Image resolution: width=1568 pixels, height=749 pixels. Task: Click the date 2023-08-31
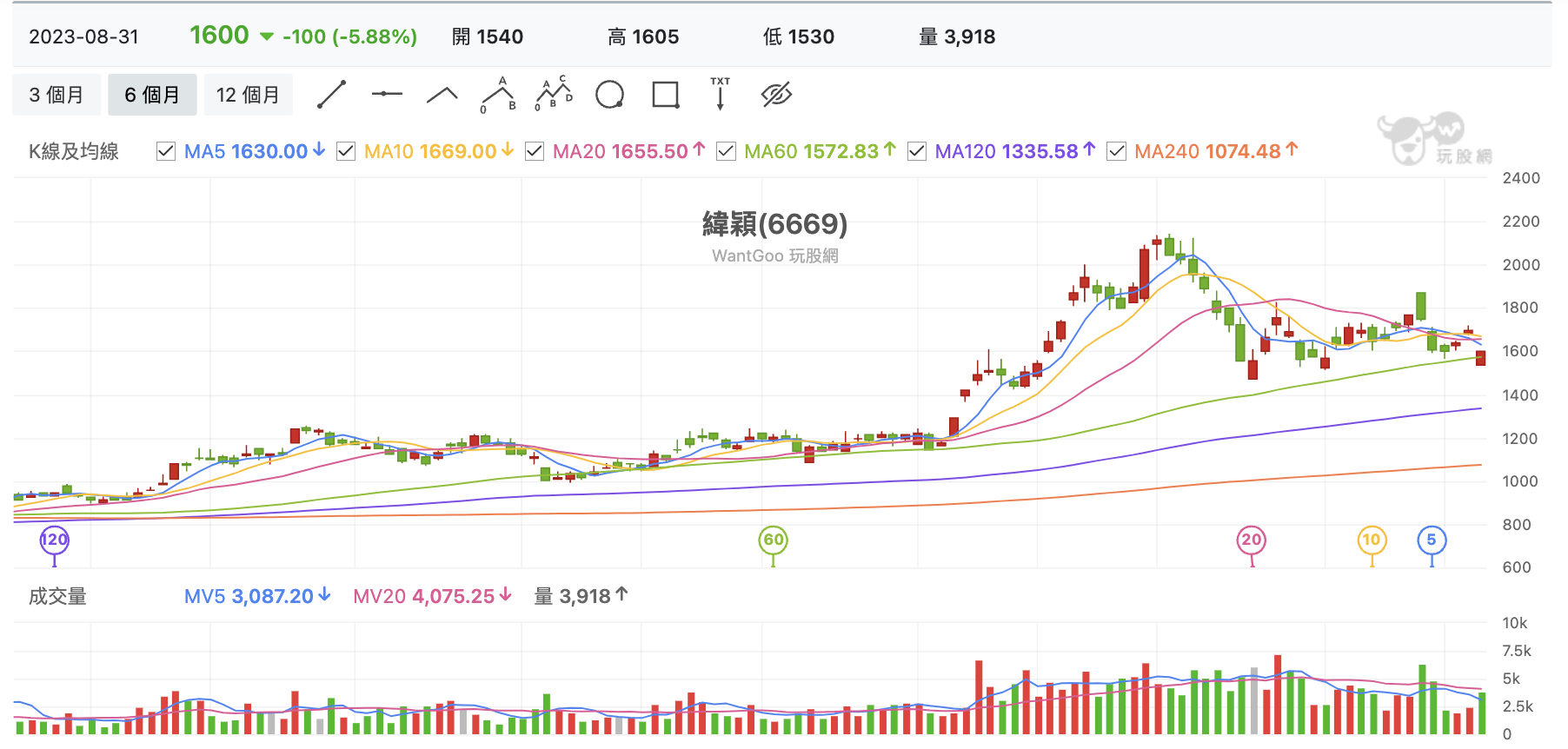point(83,36)
